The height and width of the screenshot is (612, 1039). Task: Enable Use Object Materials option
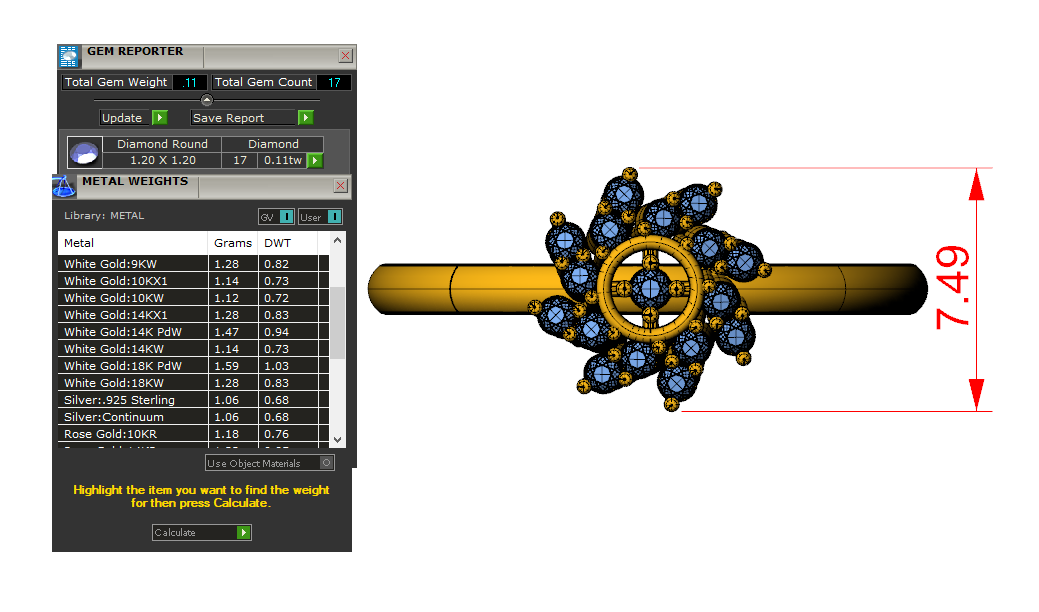(325, 463)
